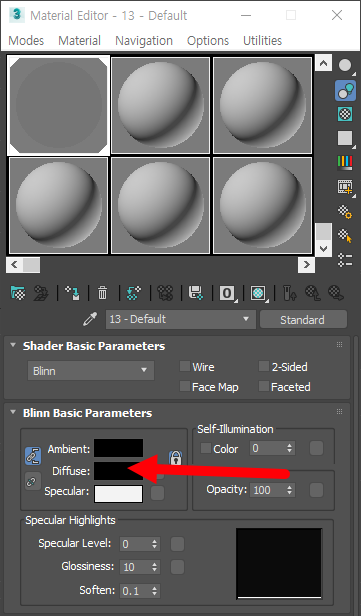Enable the Face Map checkbox
361x616 pixels.
185,386
